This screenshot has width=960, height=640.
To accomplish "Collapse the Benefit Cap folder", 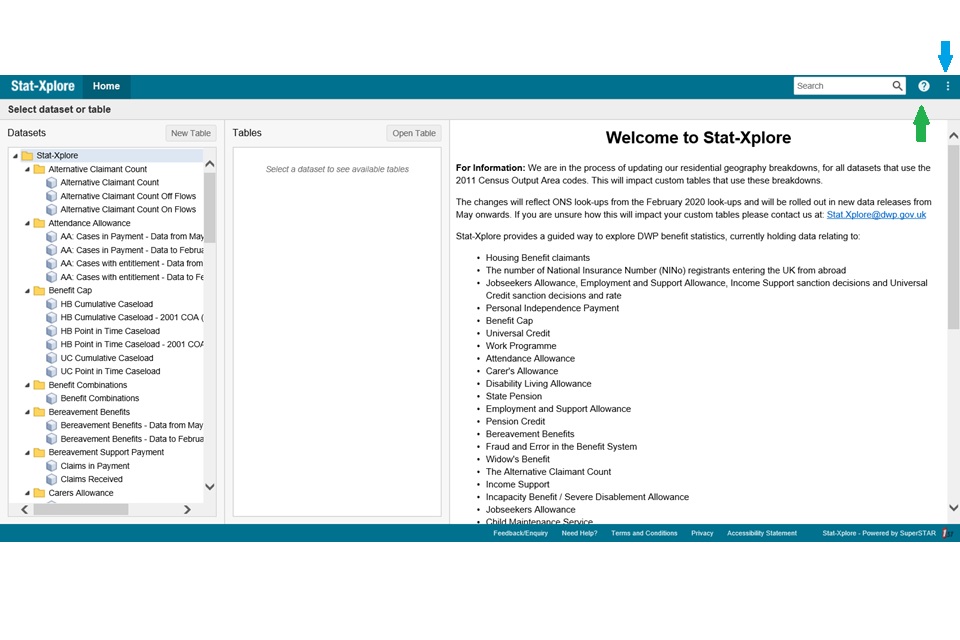I will tap(27, 290).
